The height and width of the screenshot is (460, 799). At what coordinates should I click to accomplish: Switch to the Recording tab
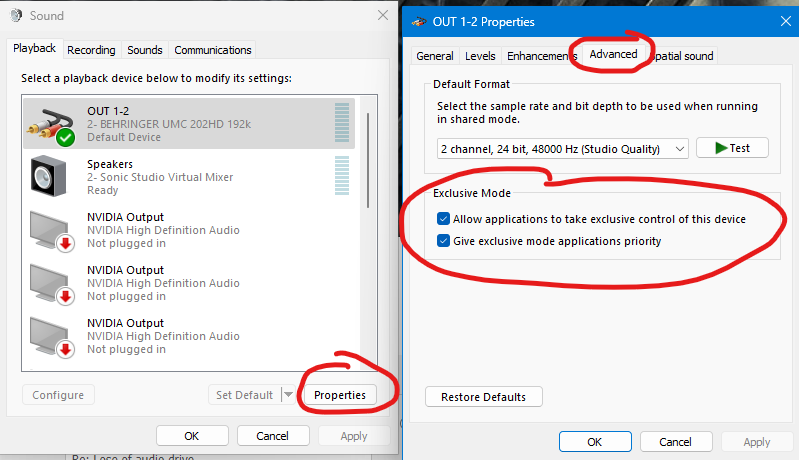click(x=91, y=50)
